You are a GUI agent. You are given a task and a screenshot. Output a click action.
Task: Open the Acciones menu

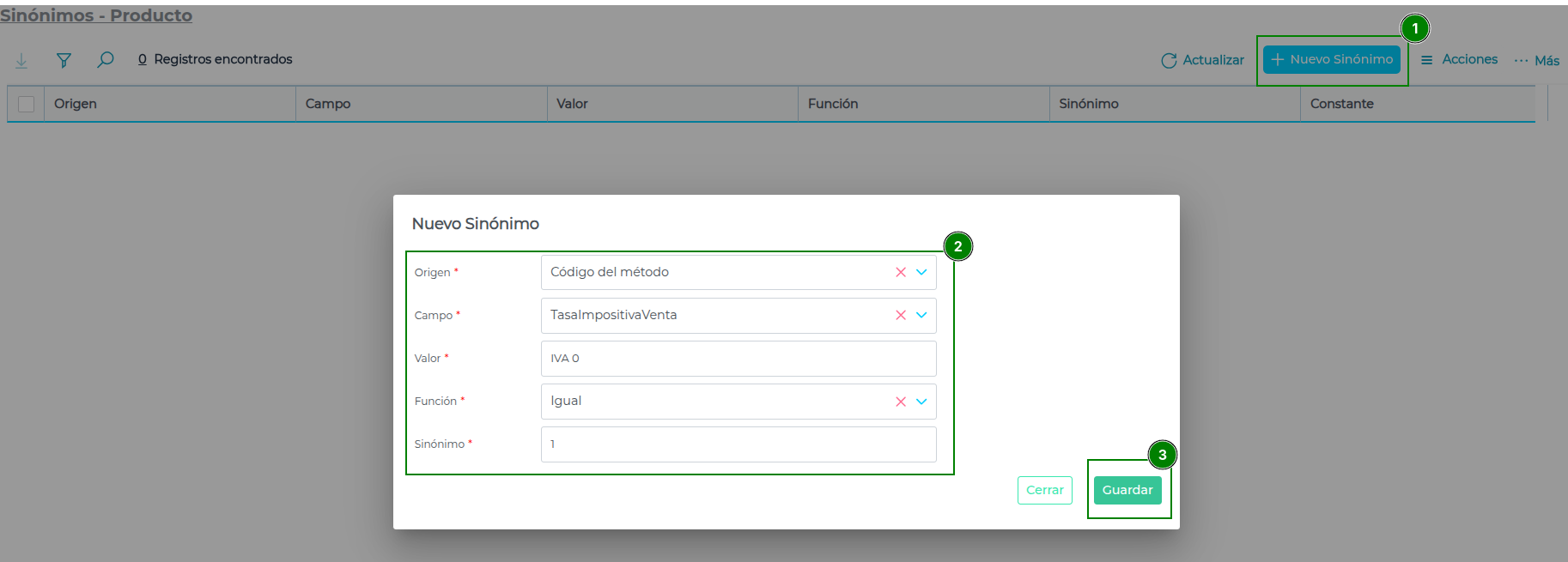click(1459, 59)
